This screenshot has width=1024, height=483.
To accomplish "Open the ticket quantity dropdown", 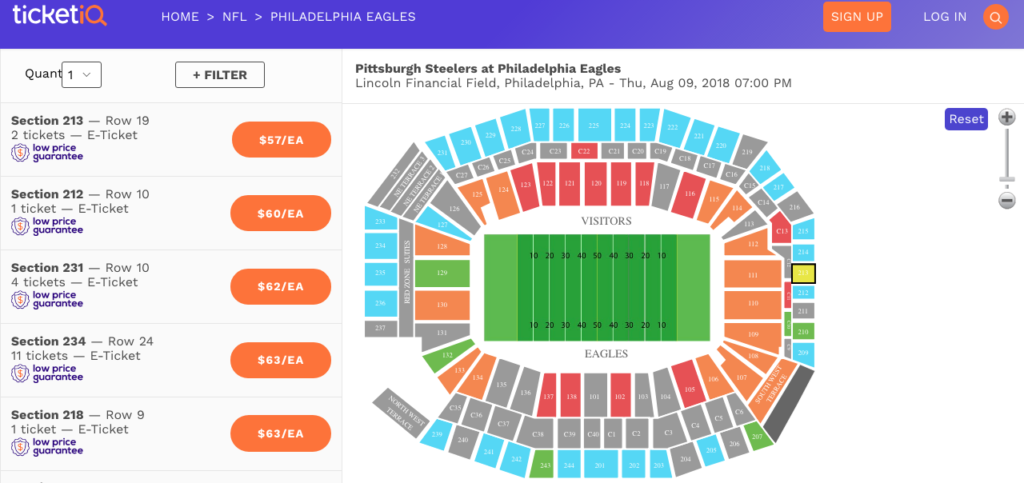I will [x=82, y=74].
